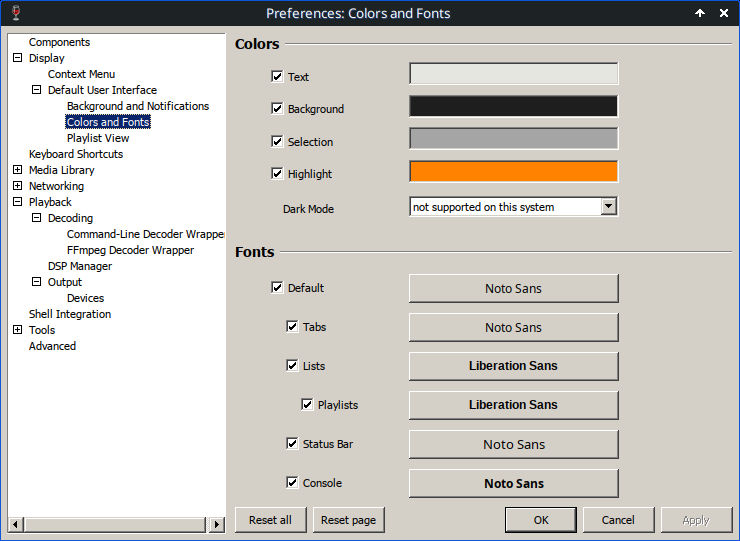Image resolution: width=740 pixels, height=541 pixels.
Task: Choose the Playlists font Liberation Sans button
Action: 513,405
